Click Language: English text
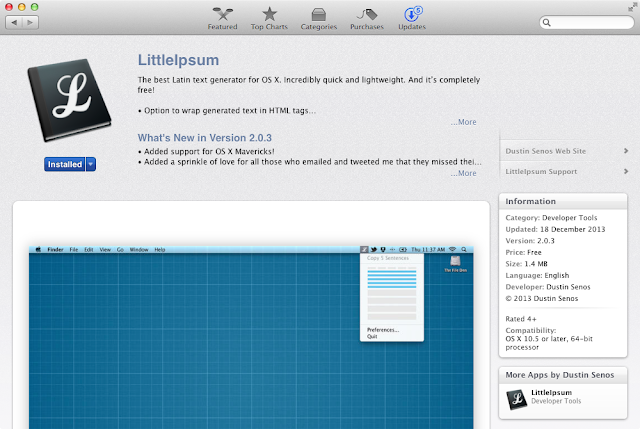 point(537,276)
